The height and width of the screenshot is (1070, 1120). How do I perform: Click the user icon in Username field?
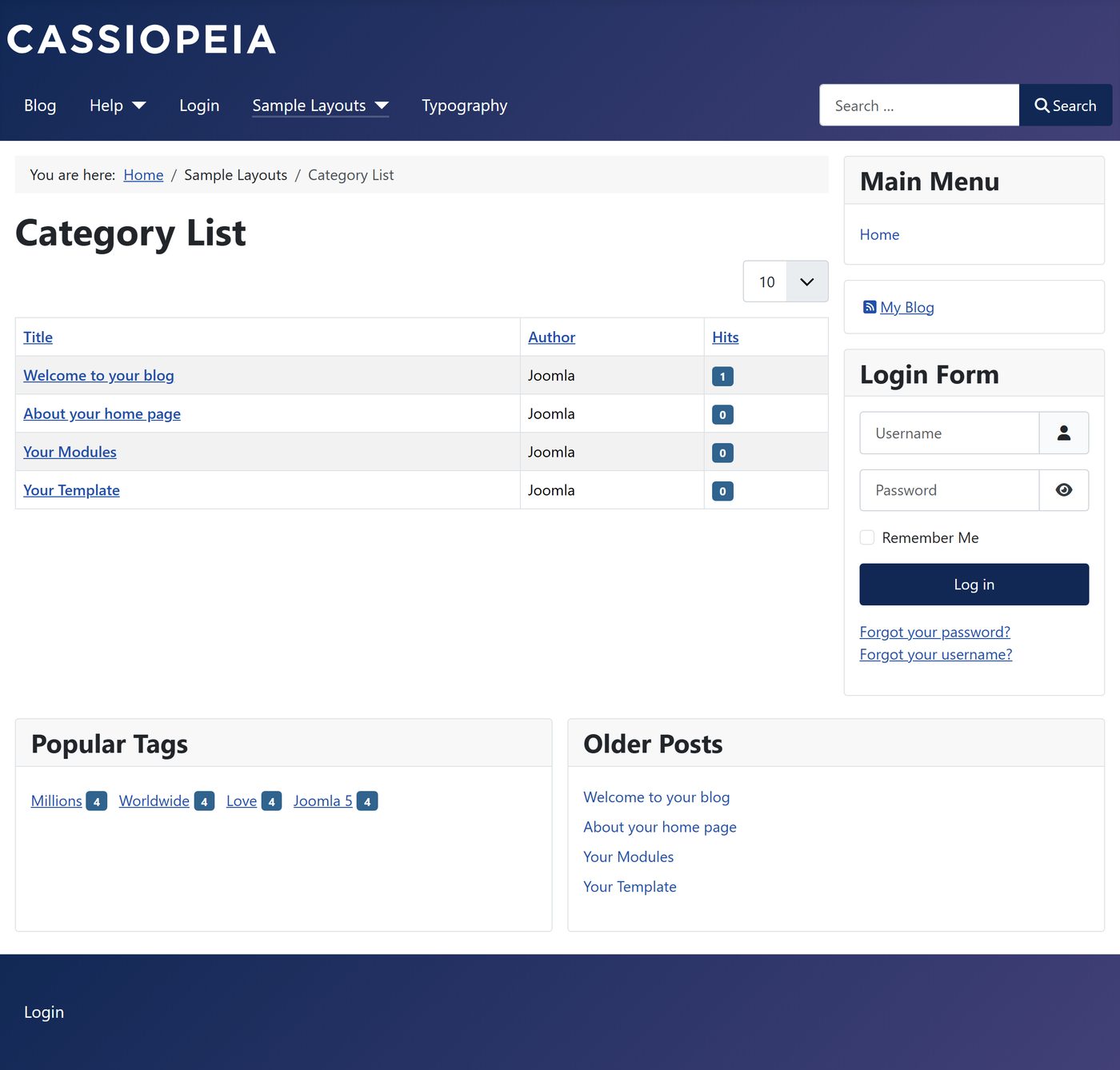[x=1063, y=433]
